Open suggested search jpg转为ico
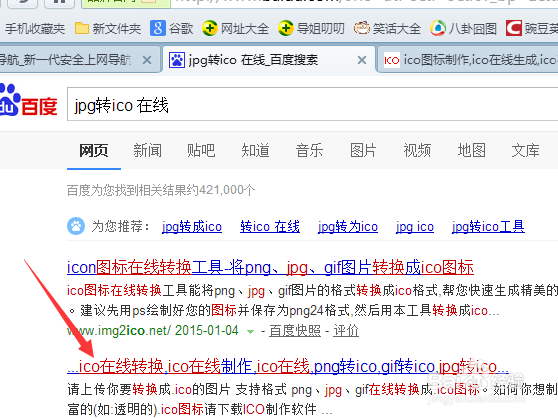The image size is (558, 418). coord(348,227)
